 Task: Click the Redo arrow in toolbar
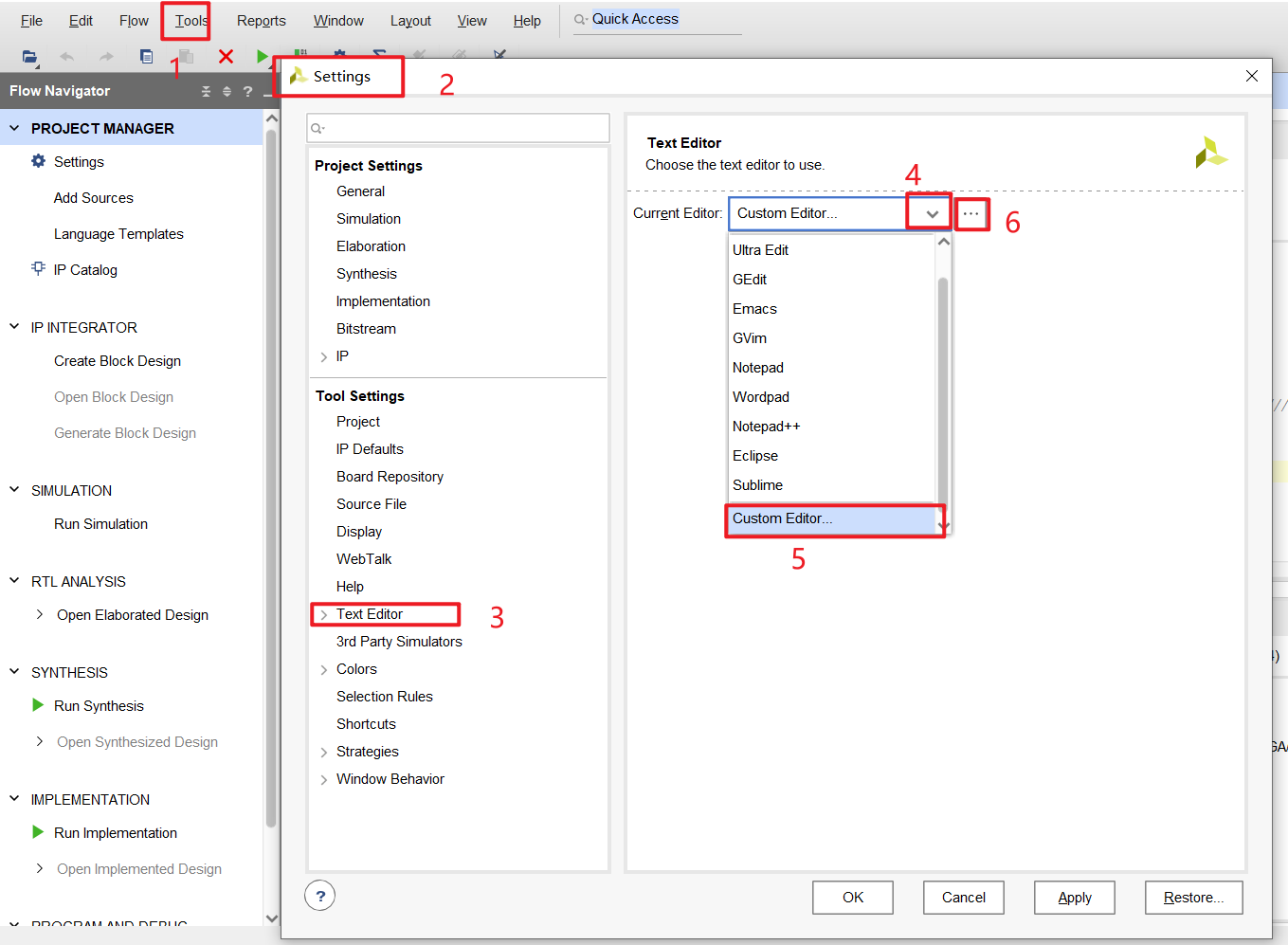[106, 57]
